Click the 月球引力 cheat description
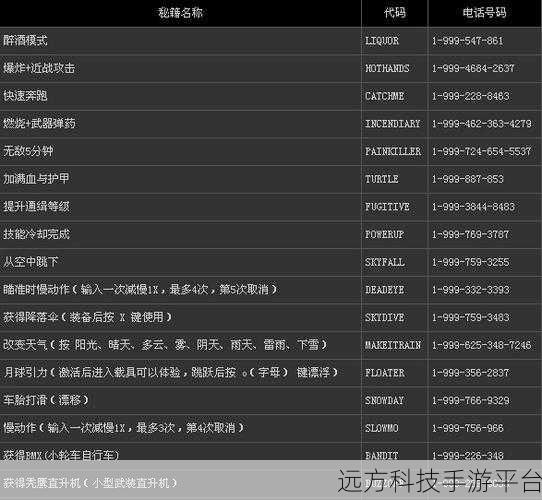The image size is (542, 500). [170, 372]
